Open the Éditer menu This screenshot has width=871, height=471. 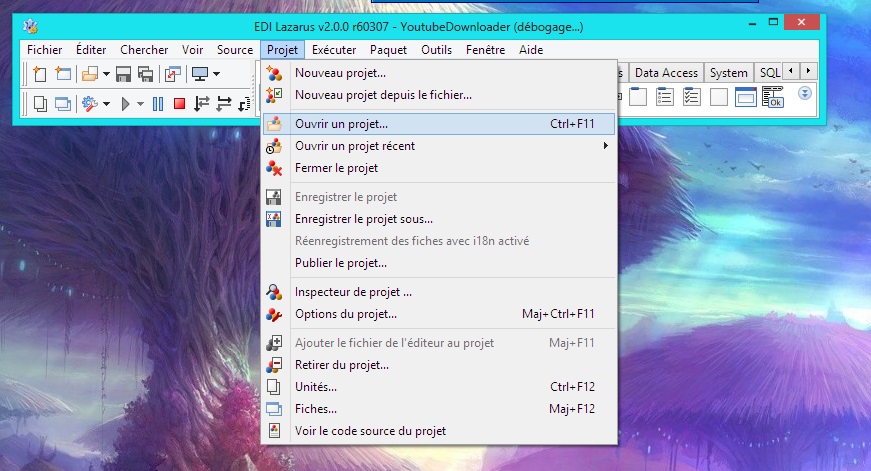[91, 50]
